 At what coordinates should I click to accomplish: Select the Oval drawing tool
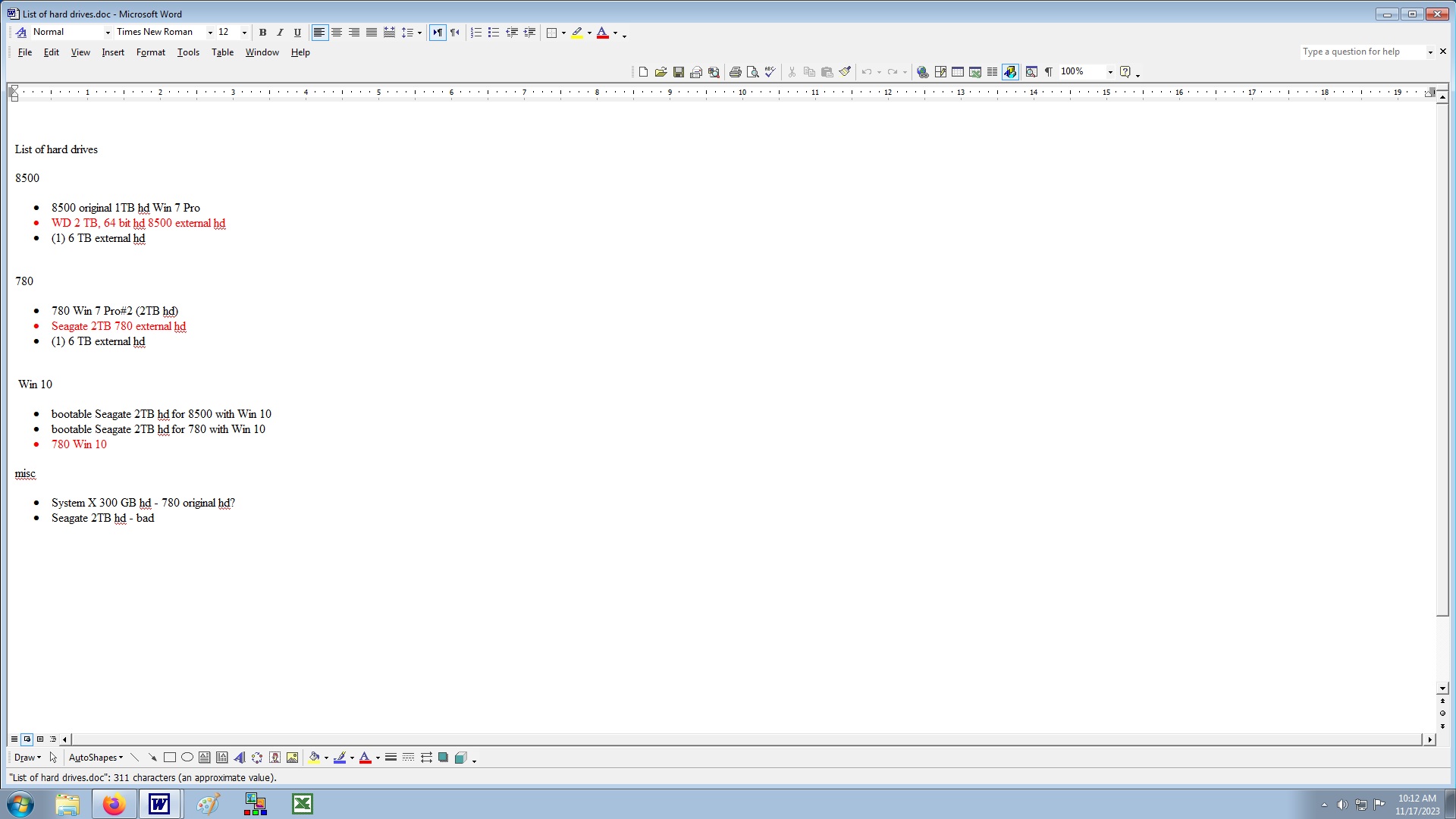click(187, 758)
